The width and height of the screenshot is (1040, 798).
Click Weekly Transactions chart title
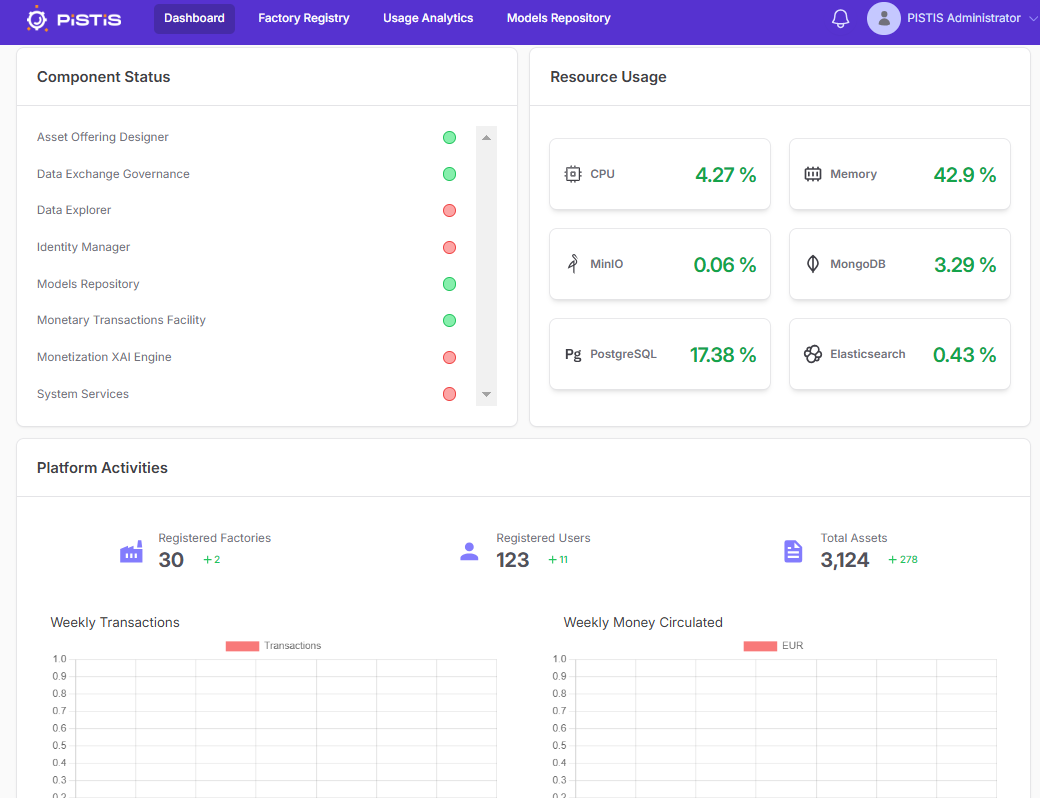(115, 622)
